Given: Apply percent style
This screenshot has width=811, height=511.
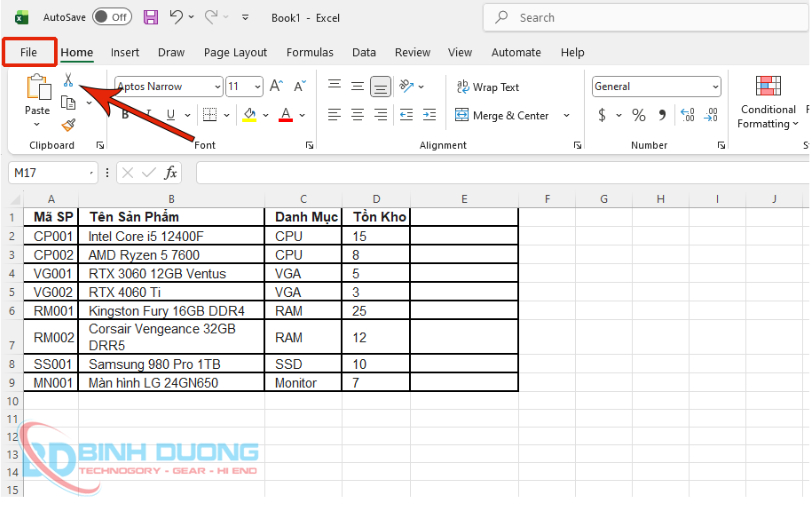Looking at the screenshot, I should point(639,115).
